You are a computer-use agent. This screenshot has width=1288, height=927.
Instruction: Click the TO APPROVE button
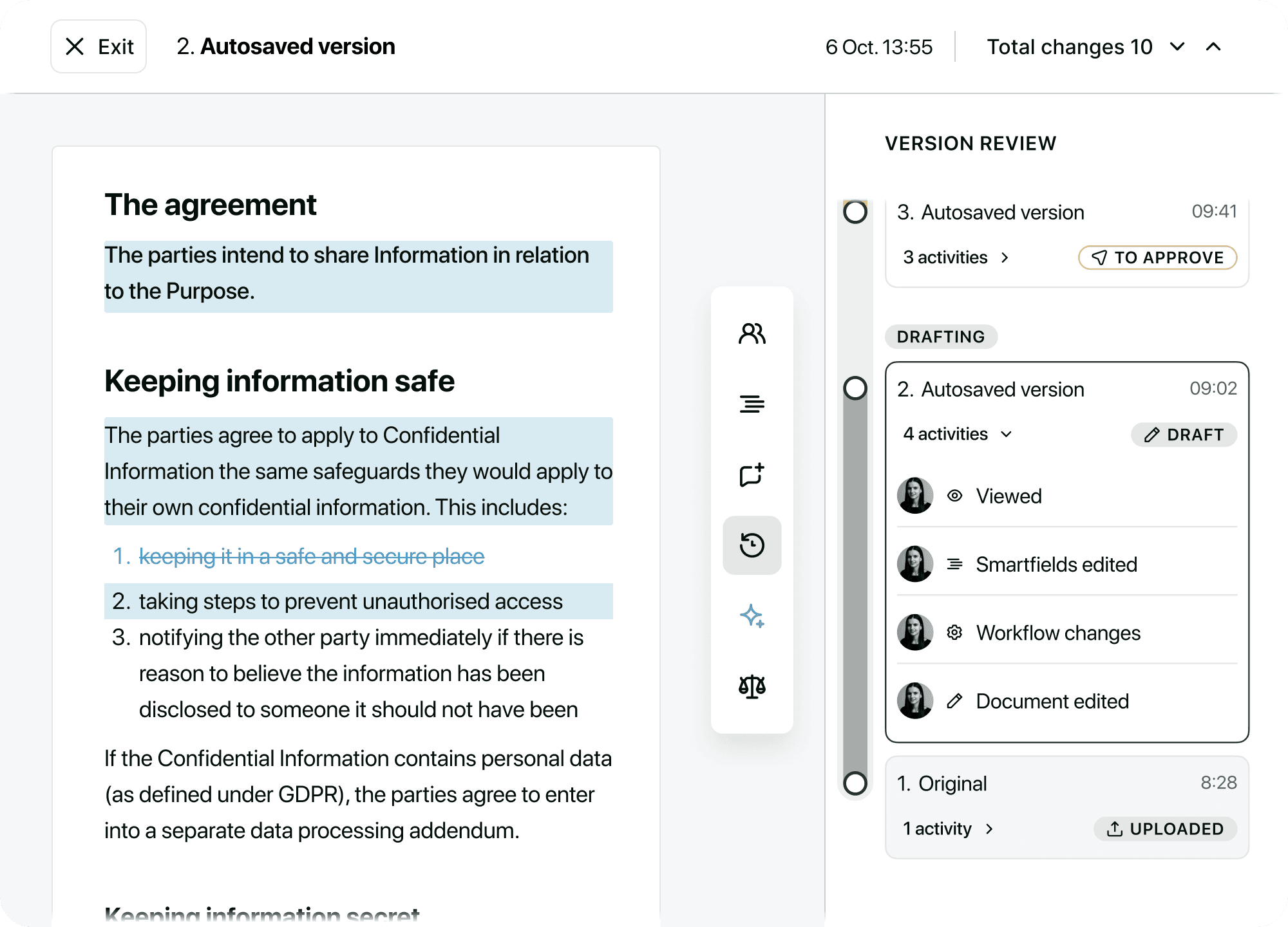tap(1157, 258)
